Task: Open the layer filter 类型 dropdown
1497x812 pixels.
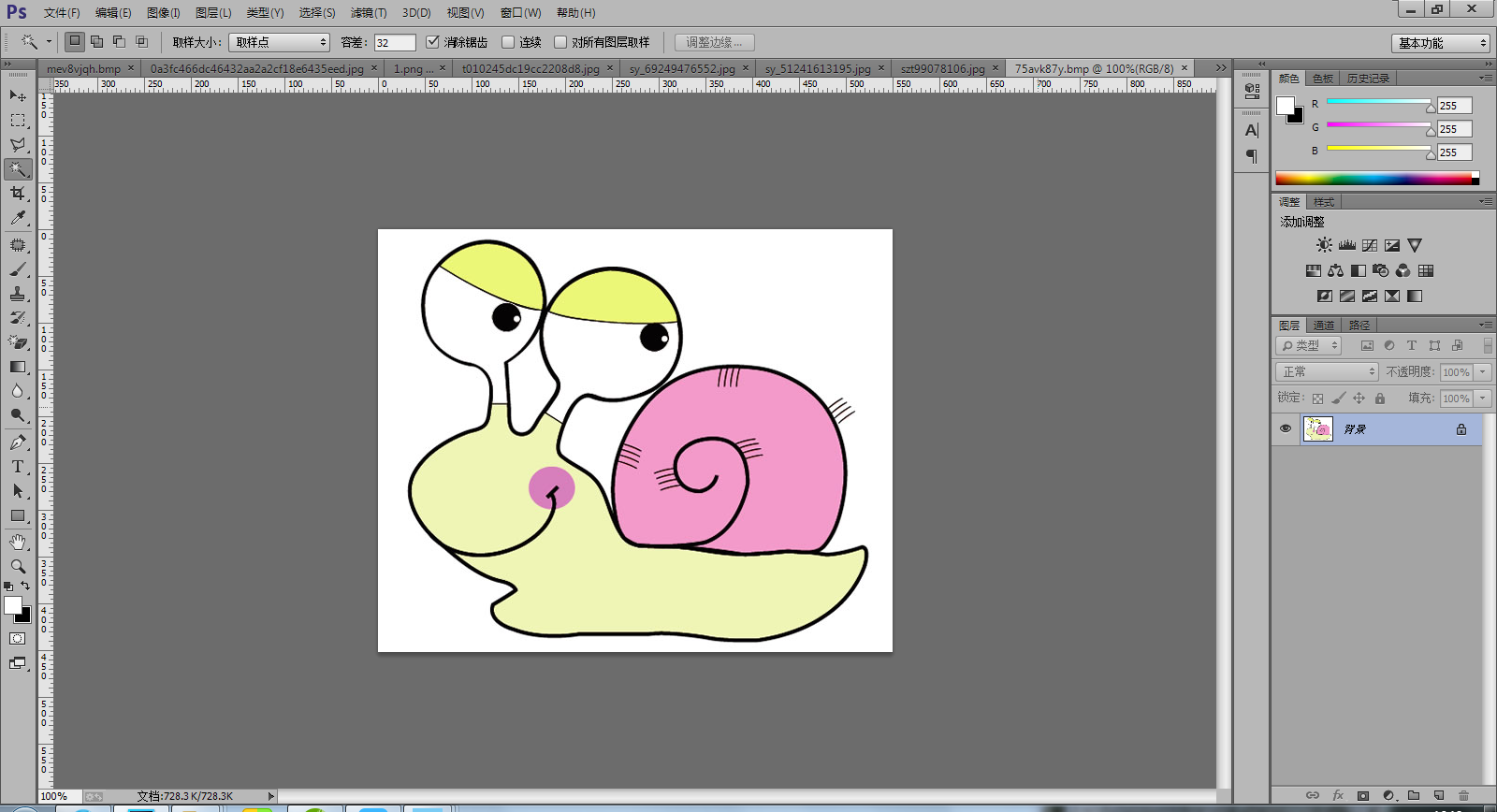Action: tap(1308, 345)
